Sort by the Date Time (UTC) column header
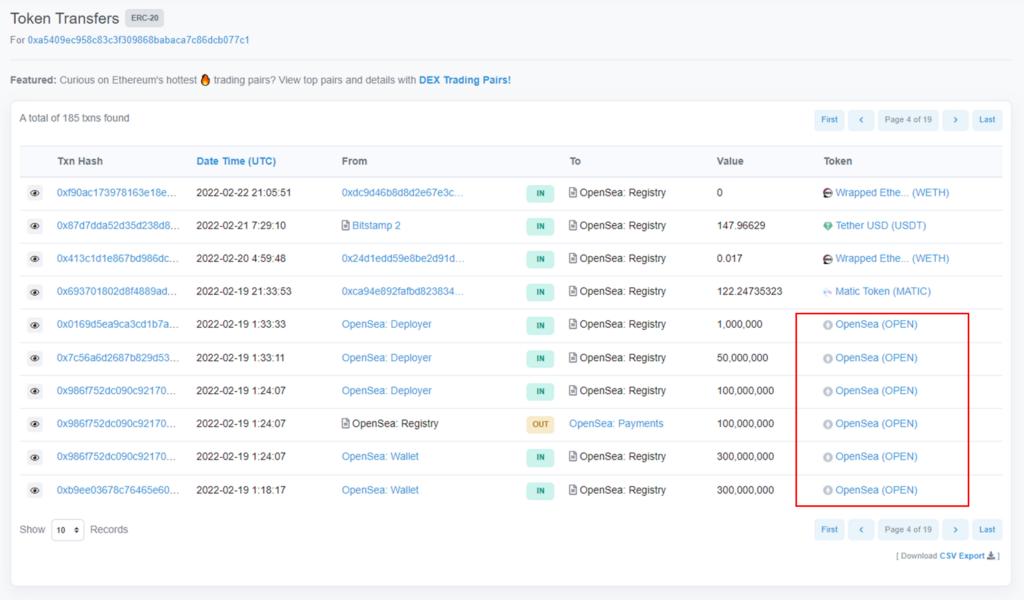This screenshot has height=600, width=1024. click(x=236, y=161)
